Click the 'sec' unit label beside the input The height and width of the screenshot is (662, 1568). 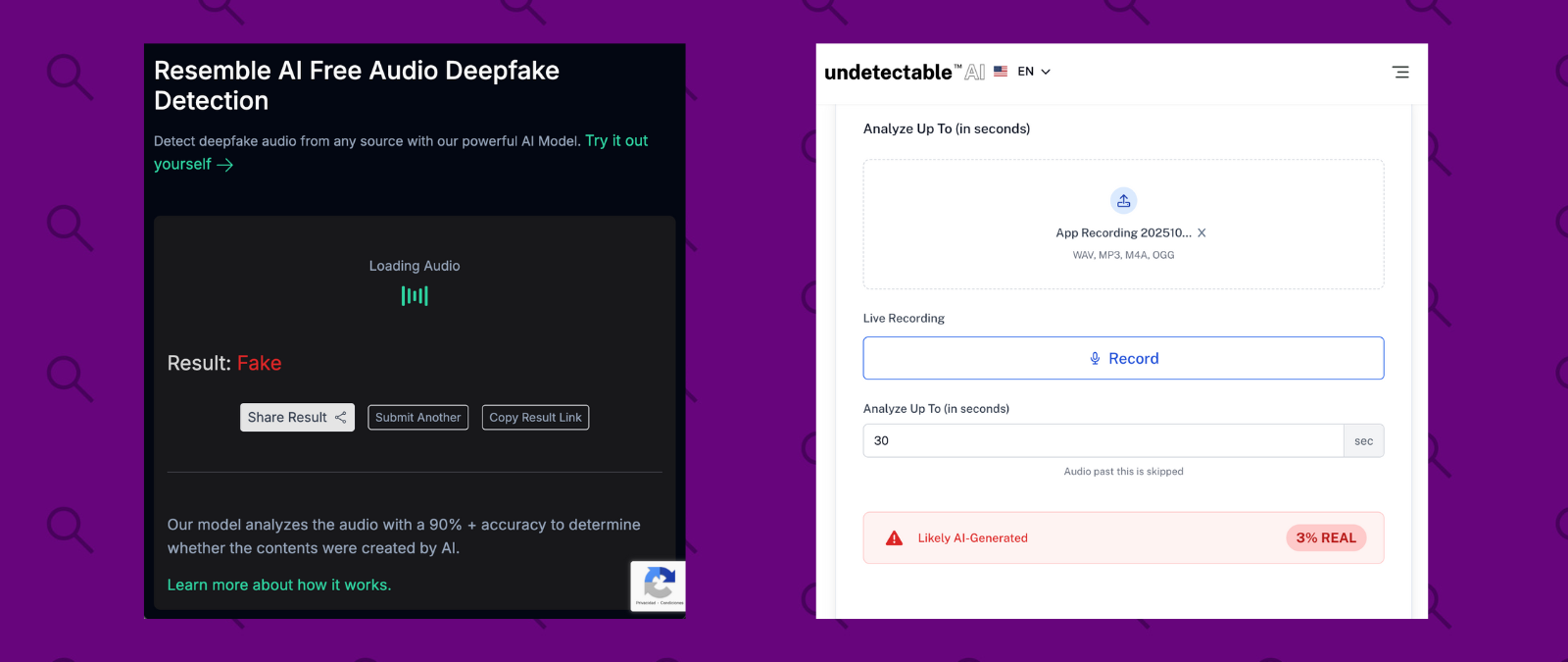tap(1363, 440)
